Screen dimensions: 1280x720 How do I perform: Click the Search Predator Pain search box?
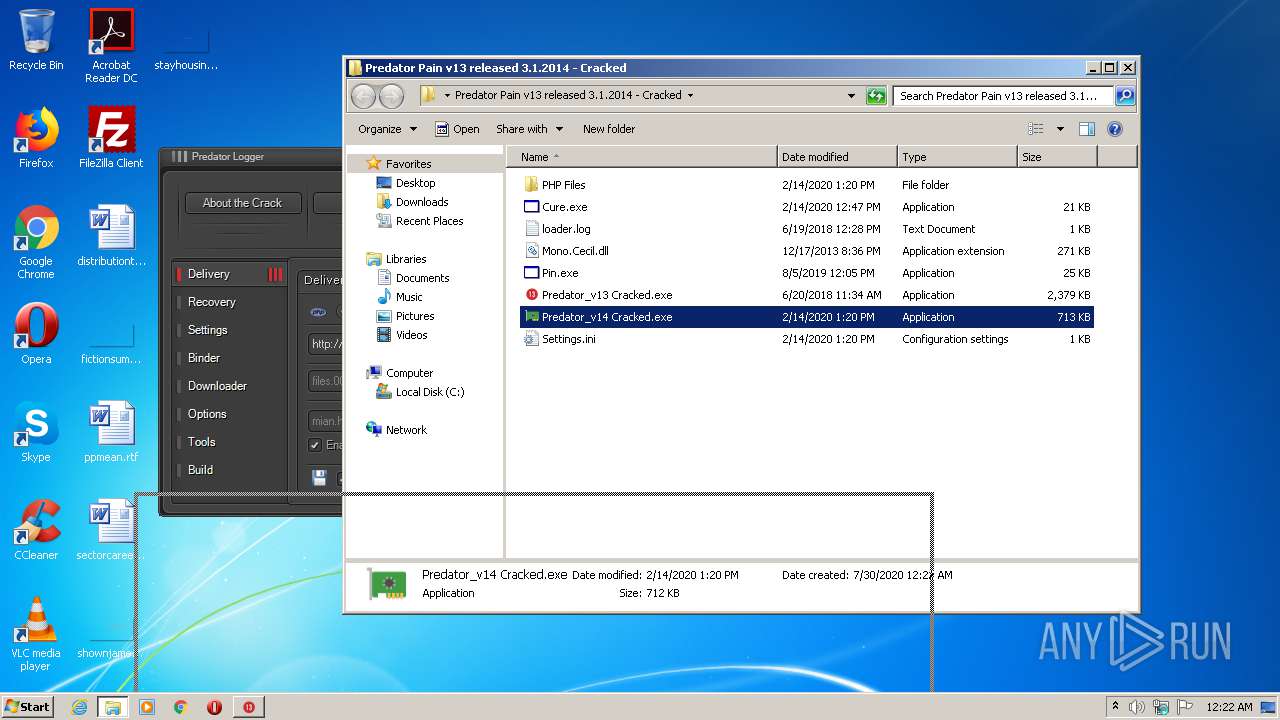[x=1003, y=96]
